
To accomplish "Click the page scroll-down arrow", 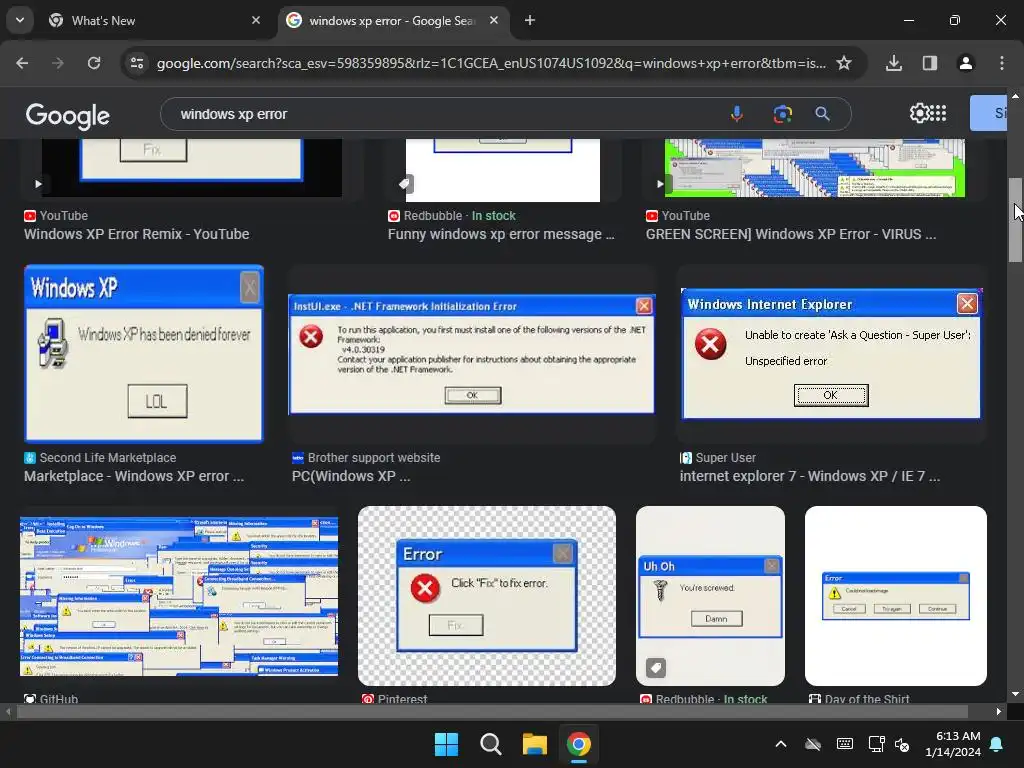I will tap(1015, 694).
